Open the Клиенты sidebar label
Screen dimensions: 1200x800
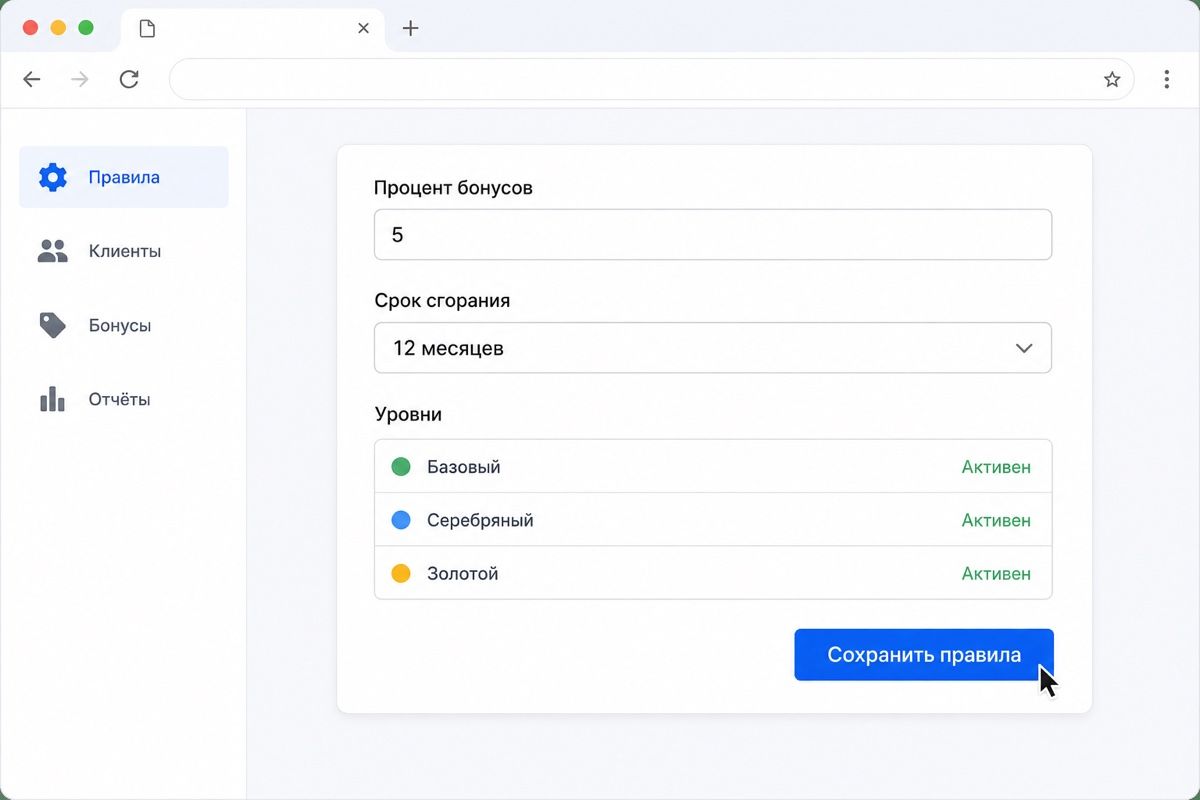tap(125, 251)
